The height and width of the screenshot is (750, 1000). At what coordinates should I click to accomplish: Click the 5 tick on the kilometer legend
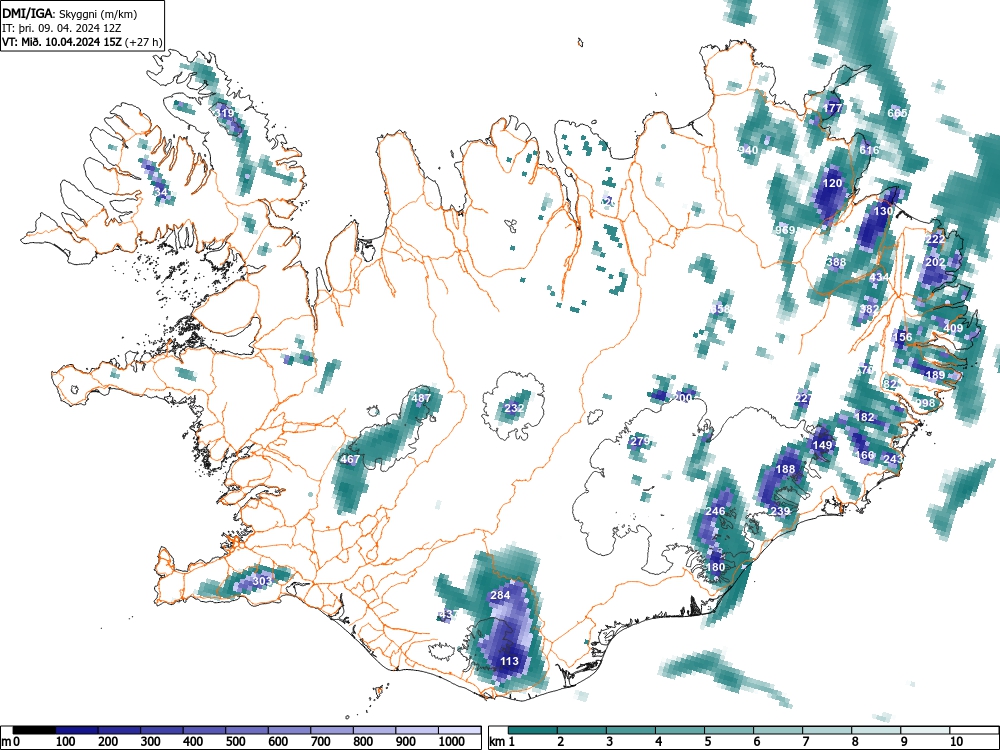[x=708, y=742]
